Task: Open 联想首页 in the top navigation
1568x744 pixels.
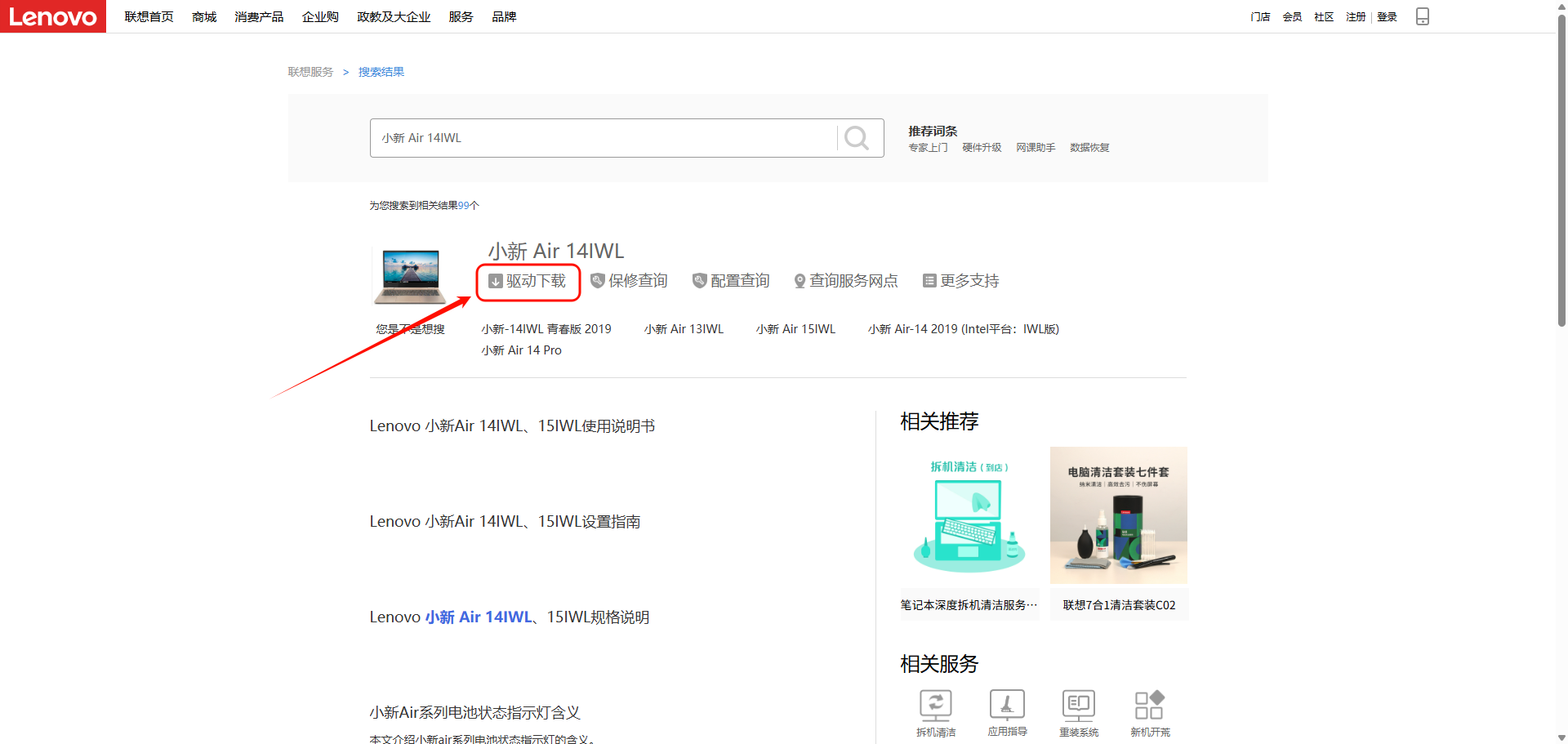Action: point(149,17)
